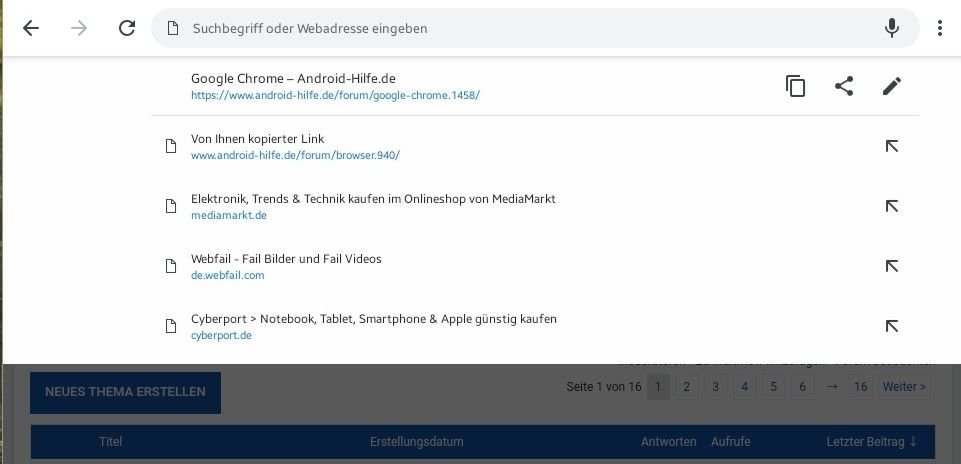Refine MediaMarkt suggestion with its arrow

[892, 206]
